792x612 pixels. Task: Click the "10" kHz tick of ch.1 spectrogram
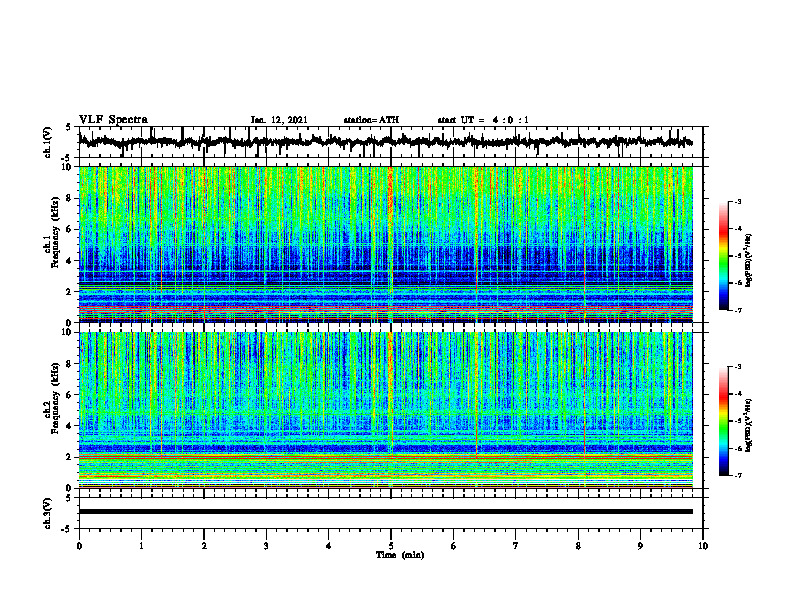pos(67,167)
